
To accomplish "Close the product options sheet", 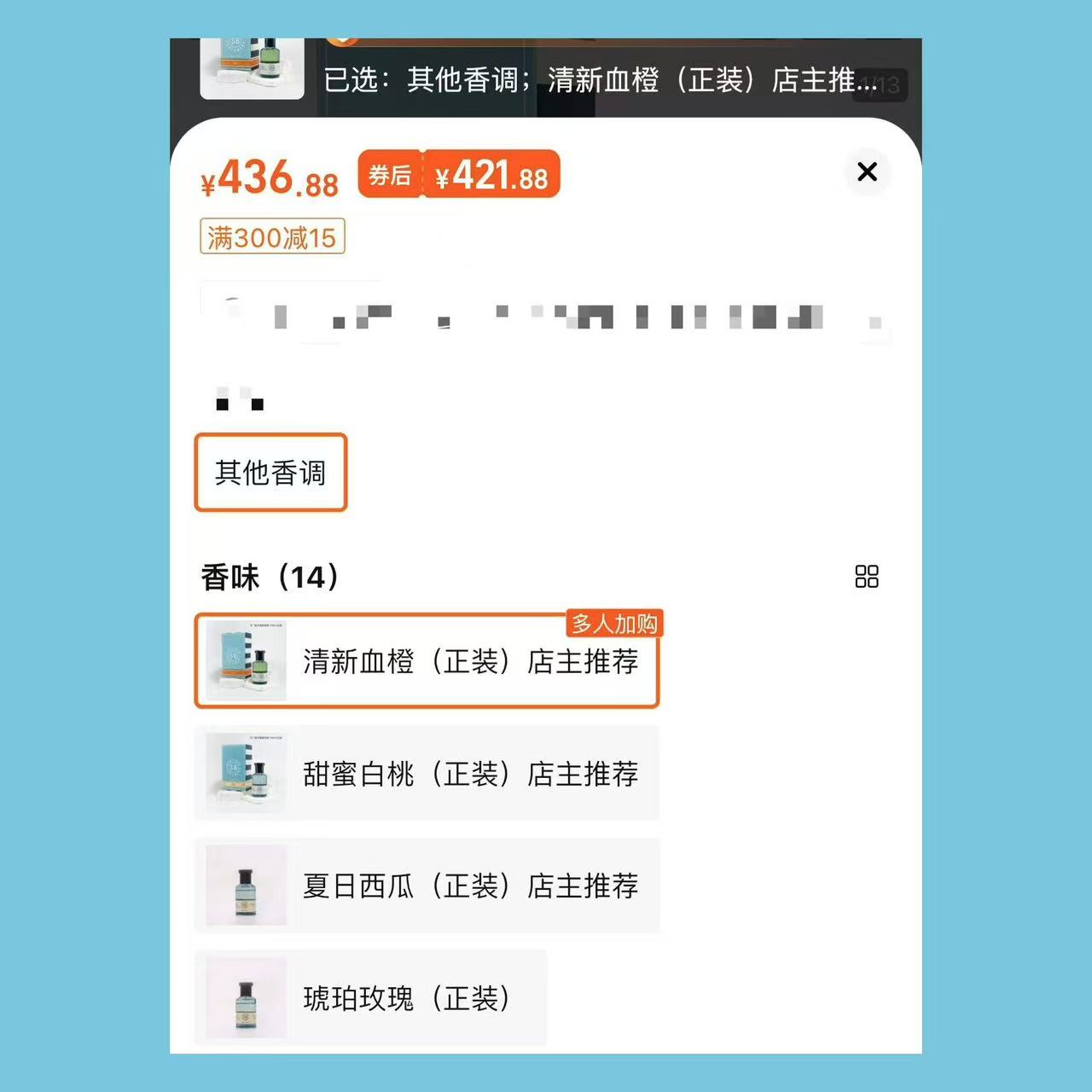I will coord(867,171).
